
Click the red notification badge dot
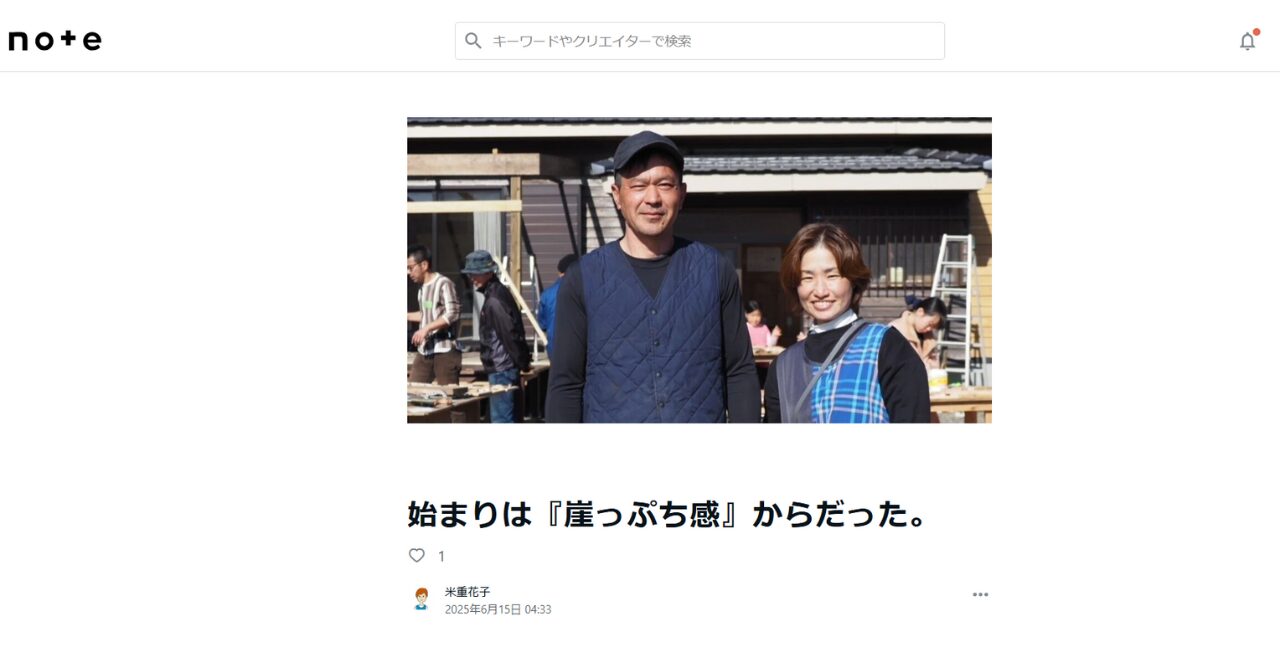[1256, 32]
